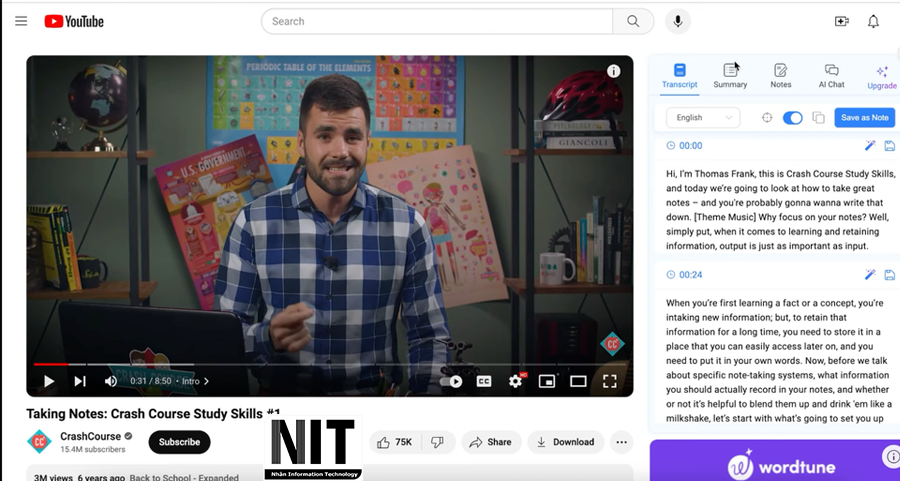The width and height of the screenshot is (900, 481).
Task: Click the Upgrade tab
Action: click(x=882, y=77)
